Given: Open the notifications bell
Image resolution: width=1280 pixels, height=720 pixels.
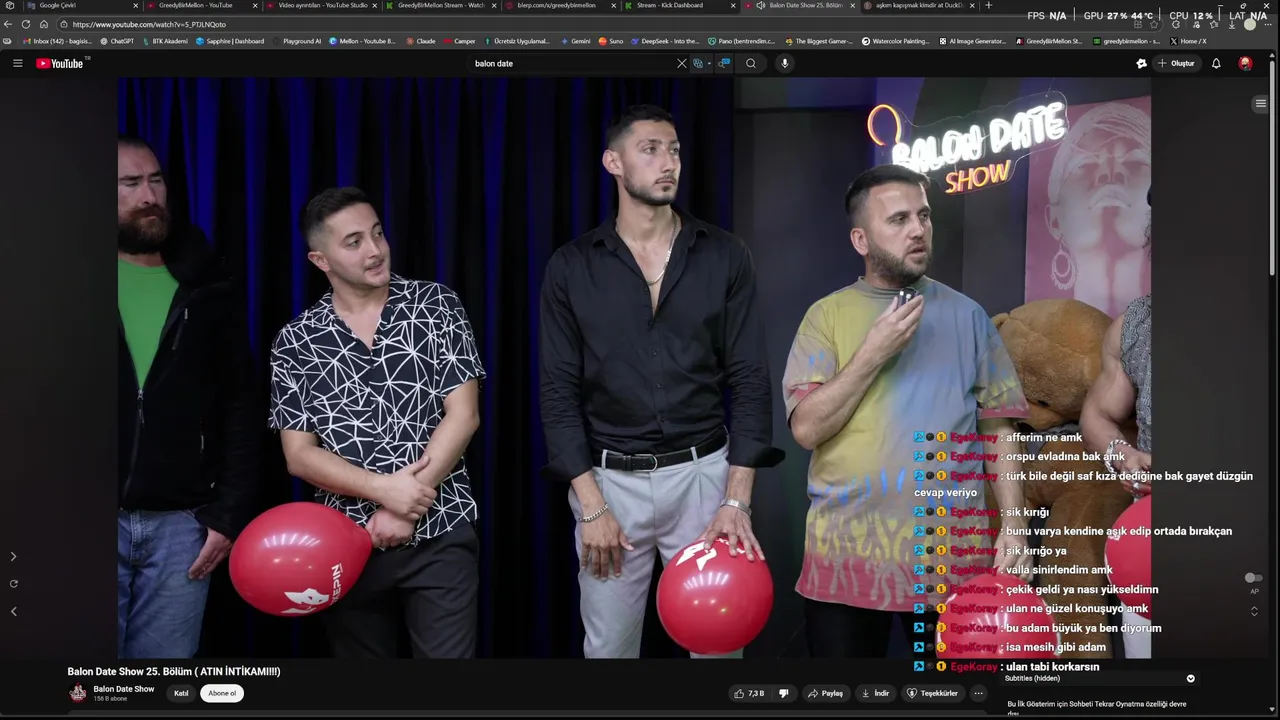Looking at the screenshot, I should click(1216, 63).
